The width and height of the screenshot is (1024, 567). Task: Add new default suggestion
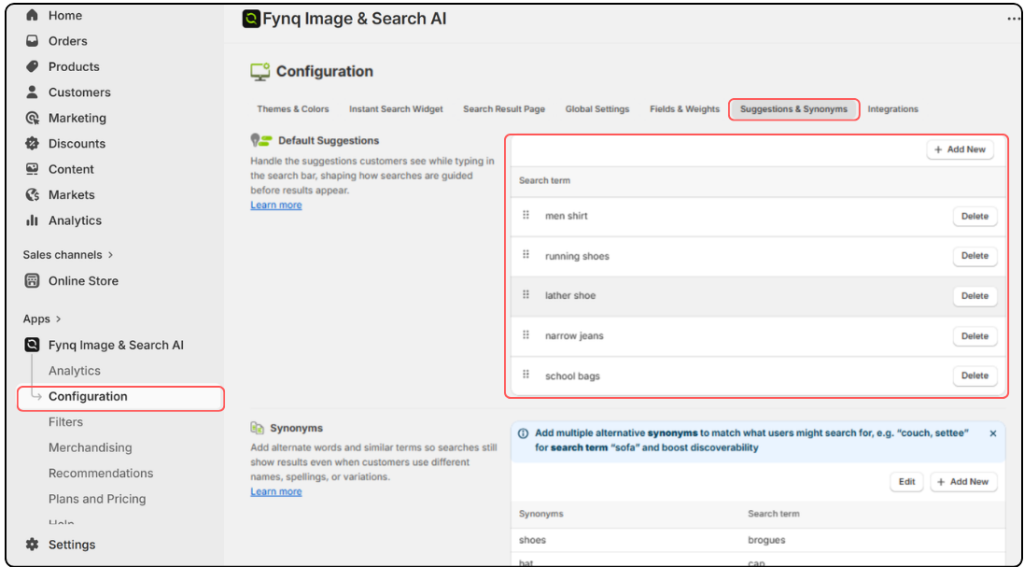coord(960,150)
